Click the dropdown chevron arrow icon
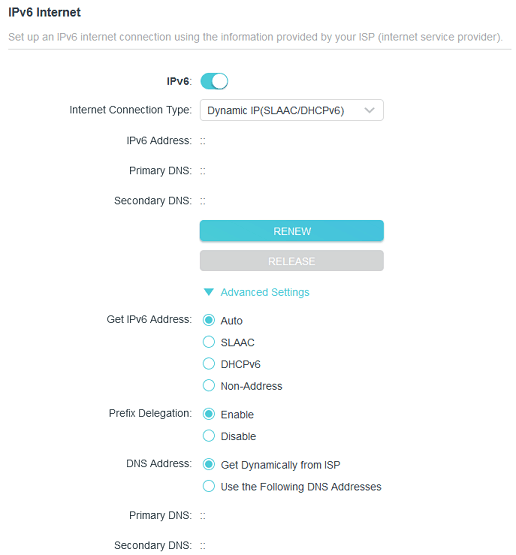Screen dimensions: 516x555 369,110
